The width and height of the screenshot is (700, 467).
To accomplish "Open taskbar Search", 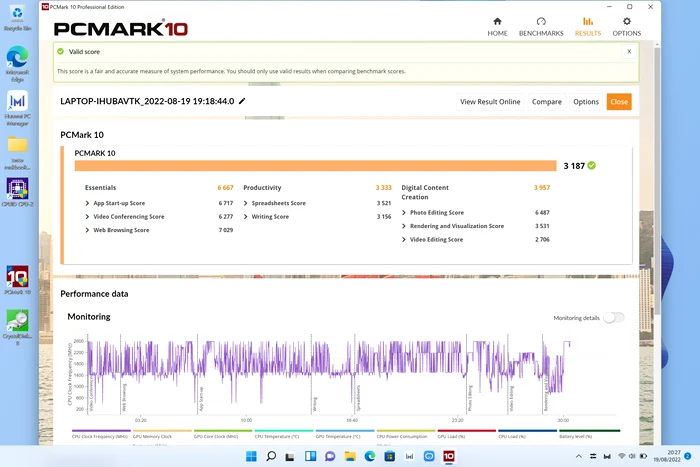I will click(271, 456).
